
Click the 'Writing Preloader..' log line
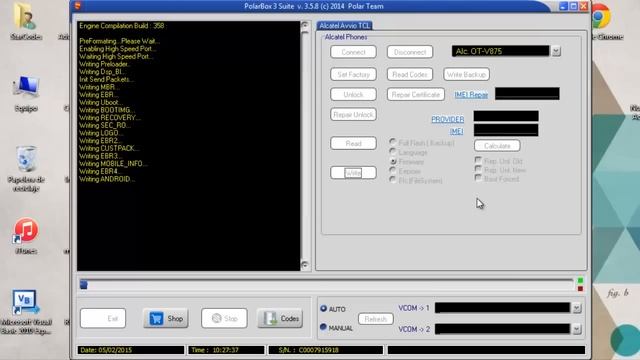tap(104, 64)
